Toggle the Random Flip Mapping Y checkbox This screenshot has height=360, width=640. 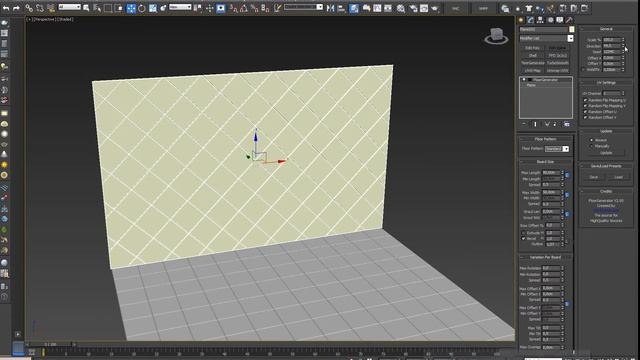pyautogui.click(x=585, y=106)
